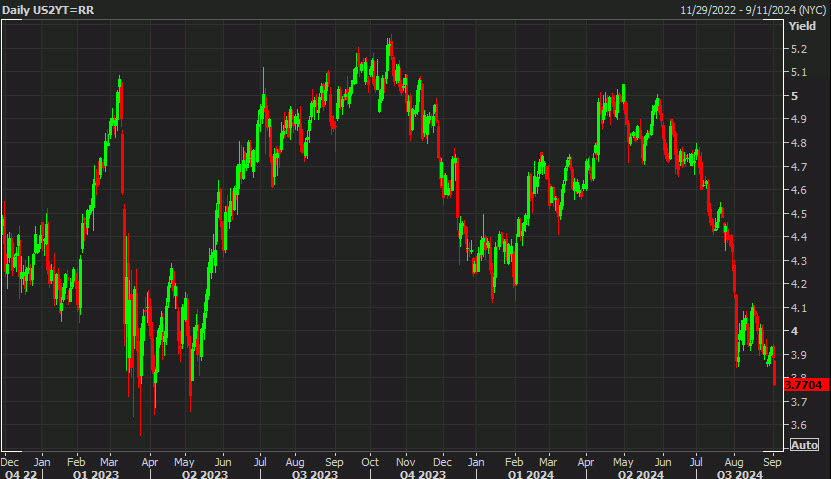Click the Jul label above Q3 2024
831x479 pixels.
tap(696, 462)
